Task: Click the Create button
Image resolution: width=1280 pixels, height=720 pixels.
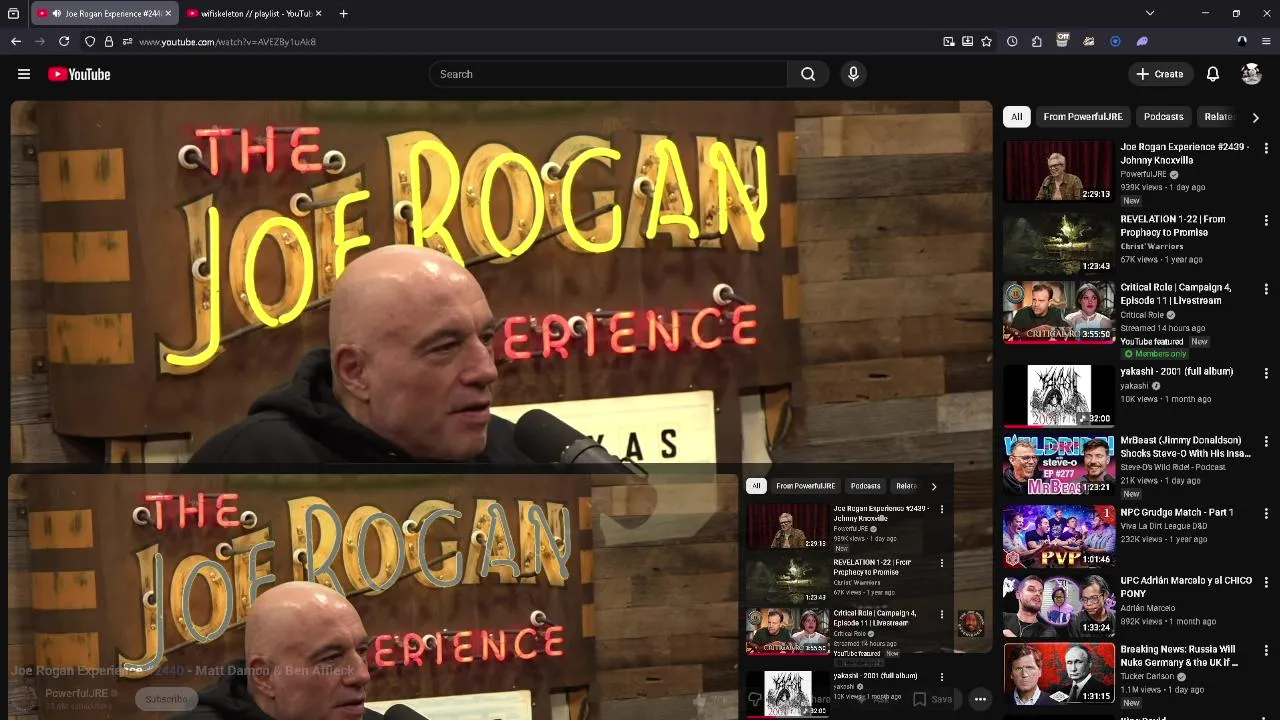Action: (1159, 74)
